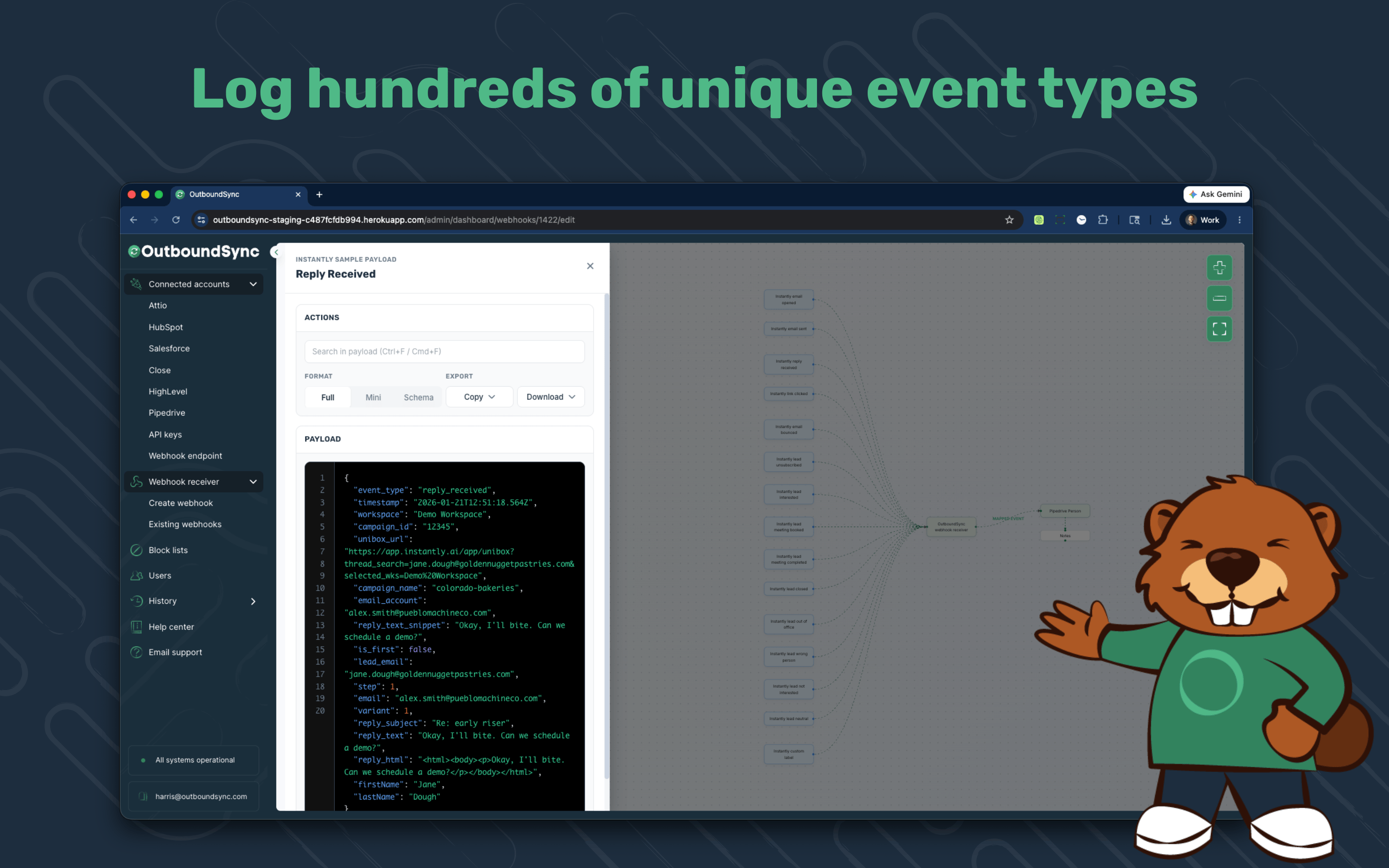
Task: Click the Webhook receiver icon
Action: (x=136, y=482)
